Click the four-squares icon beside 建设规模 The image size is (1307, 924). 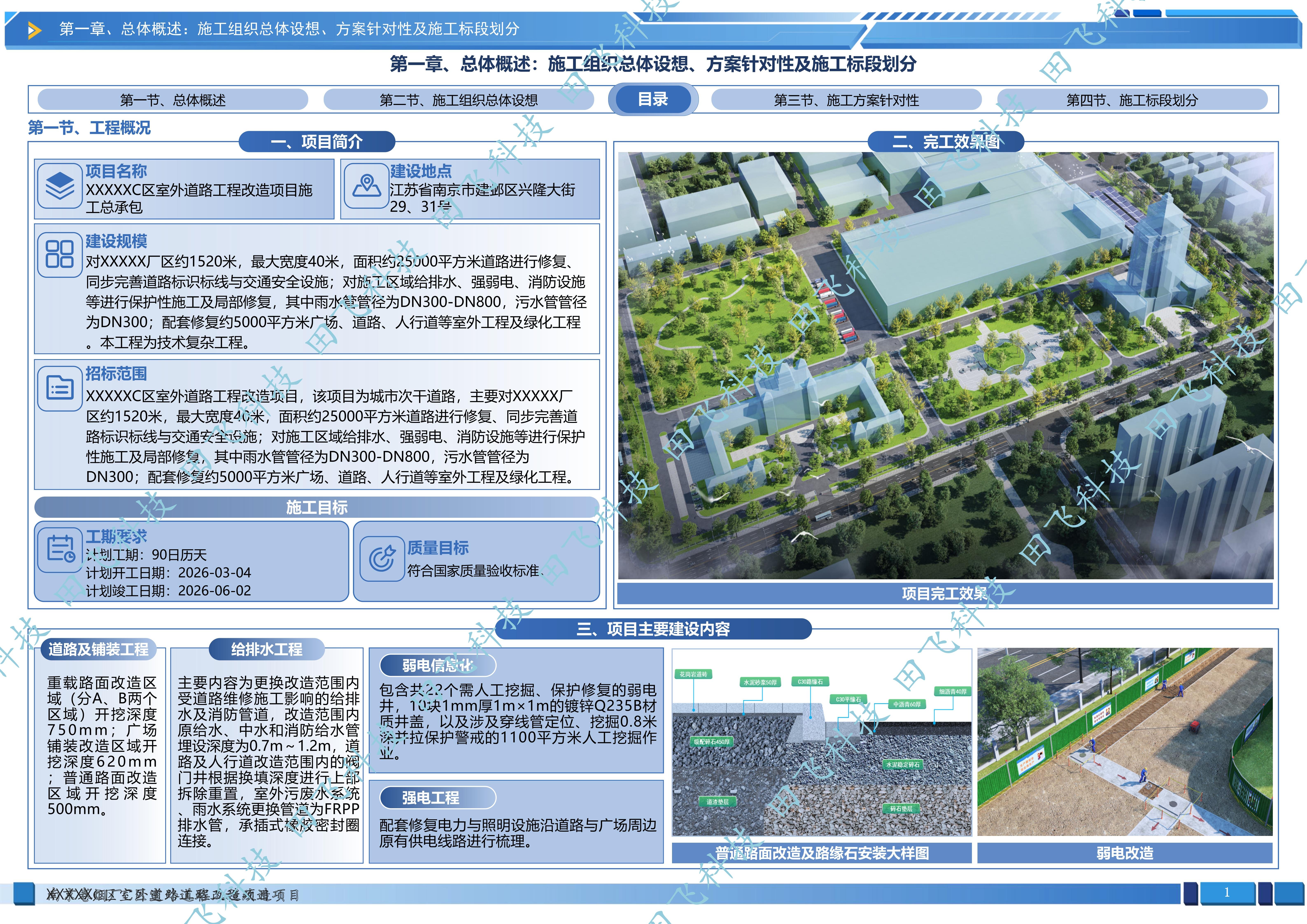click(x=60, y=255)
